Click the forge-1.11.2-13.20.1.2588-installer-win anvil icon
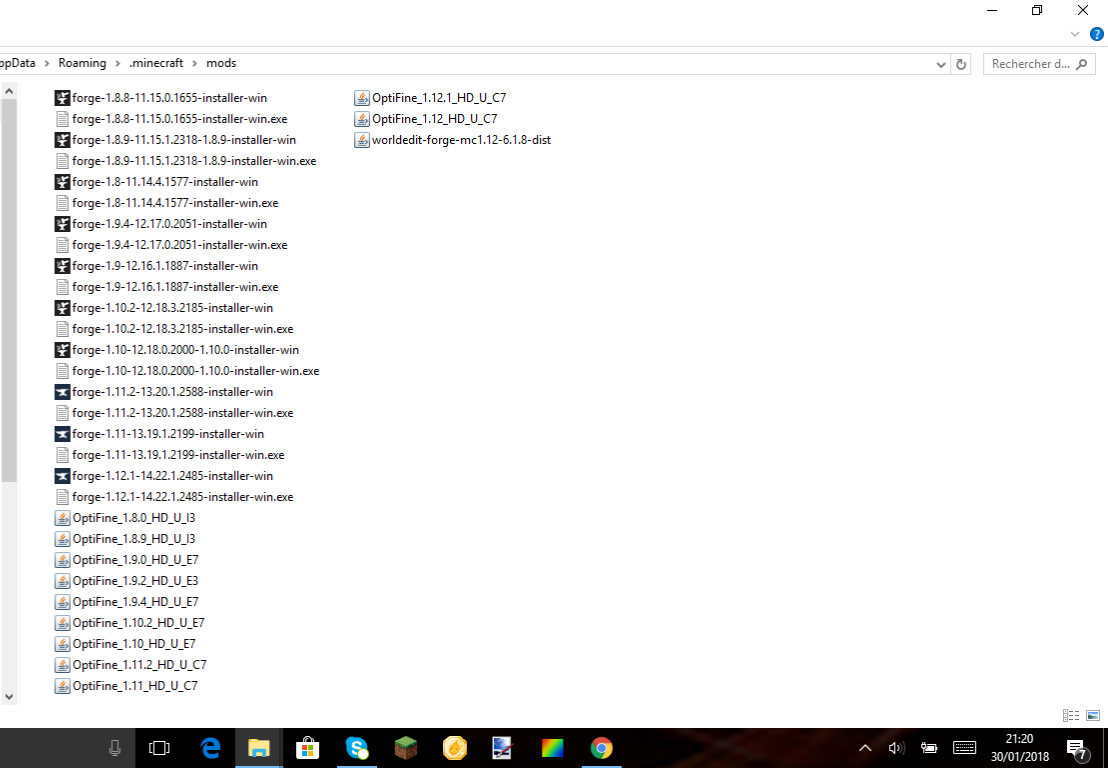 [62, 392]
